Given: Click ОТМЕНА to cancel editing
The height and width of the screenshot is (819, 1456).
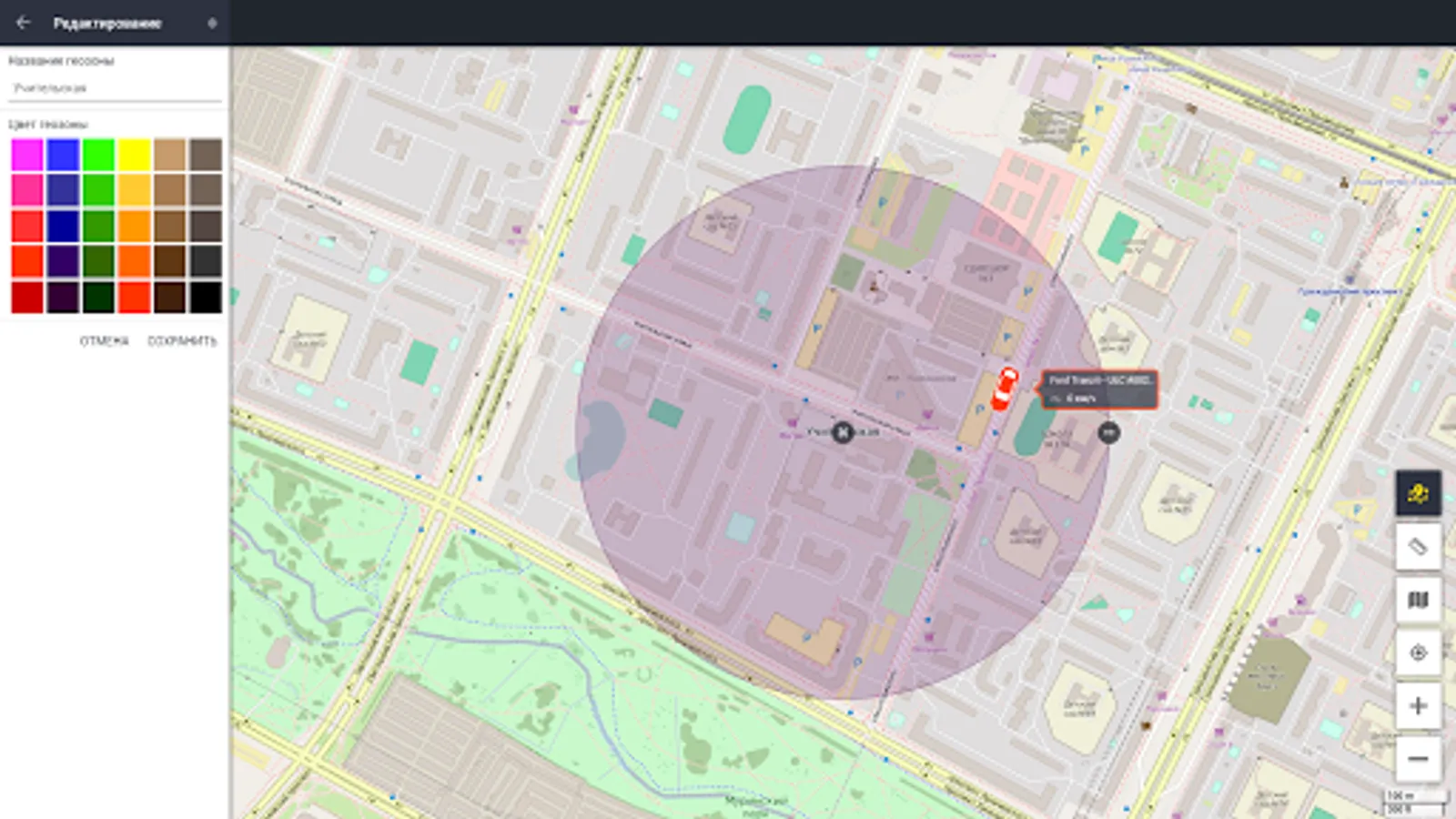Looking at the screenshot, I should [x=105, y=341].
